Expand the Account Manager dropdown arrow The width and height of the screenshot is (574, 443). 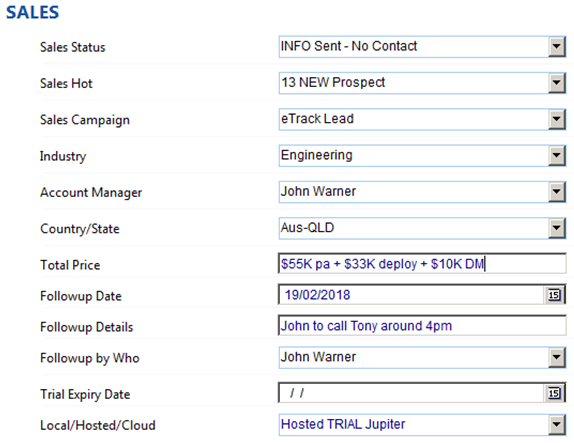pos(557,192)
